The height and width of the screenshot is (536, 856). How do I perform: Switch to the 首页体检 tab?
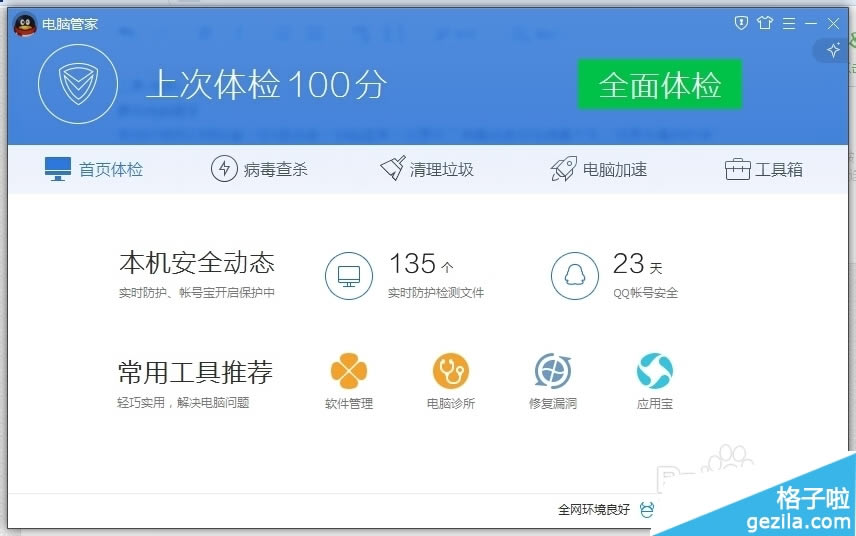click(94, 169)
